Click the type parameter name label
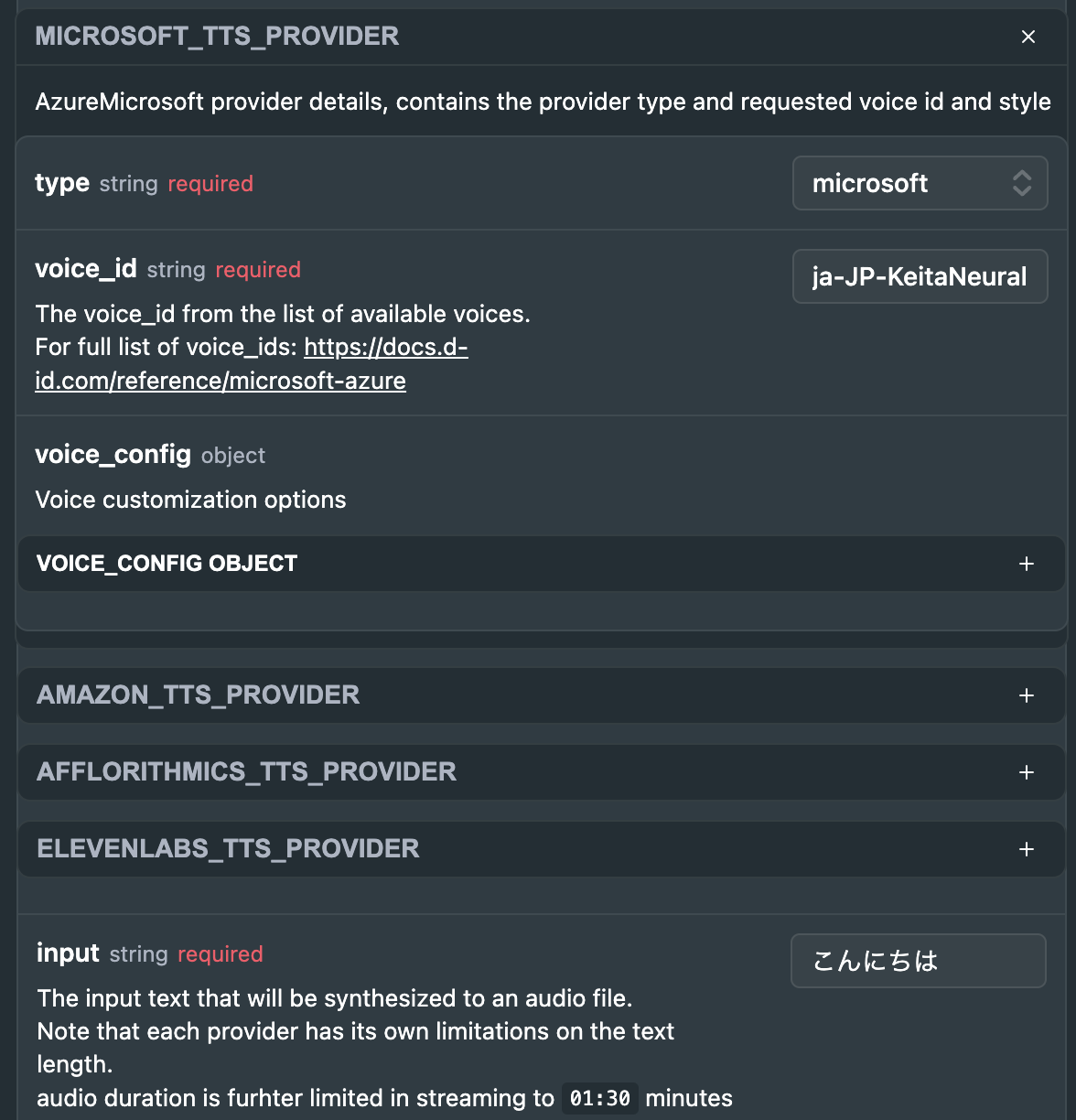The image size is (1076, 1120). 62,183
